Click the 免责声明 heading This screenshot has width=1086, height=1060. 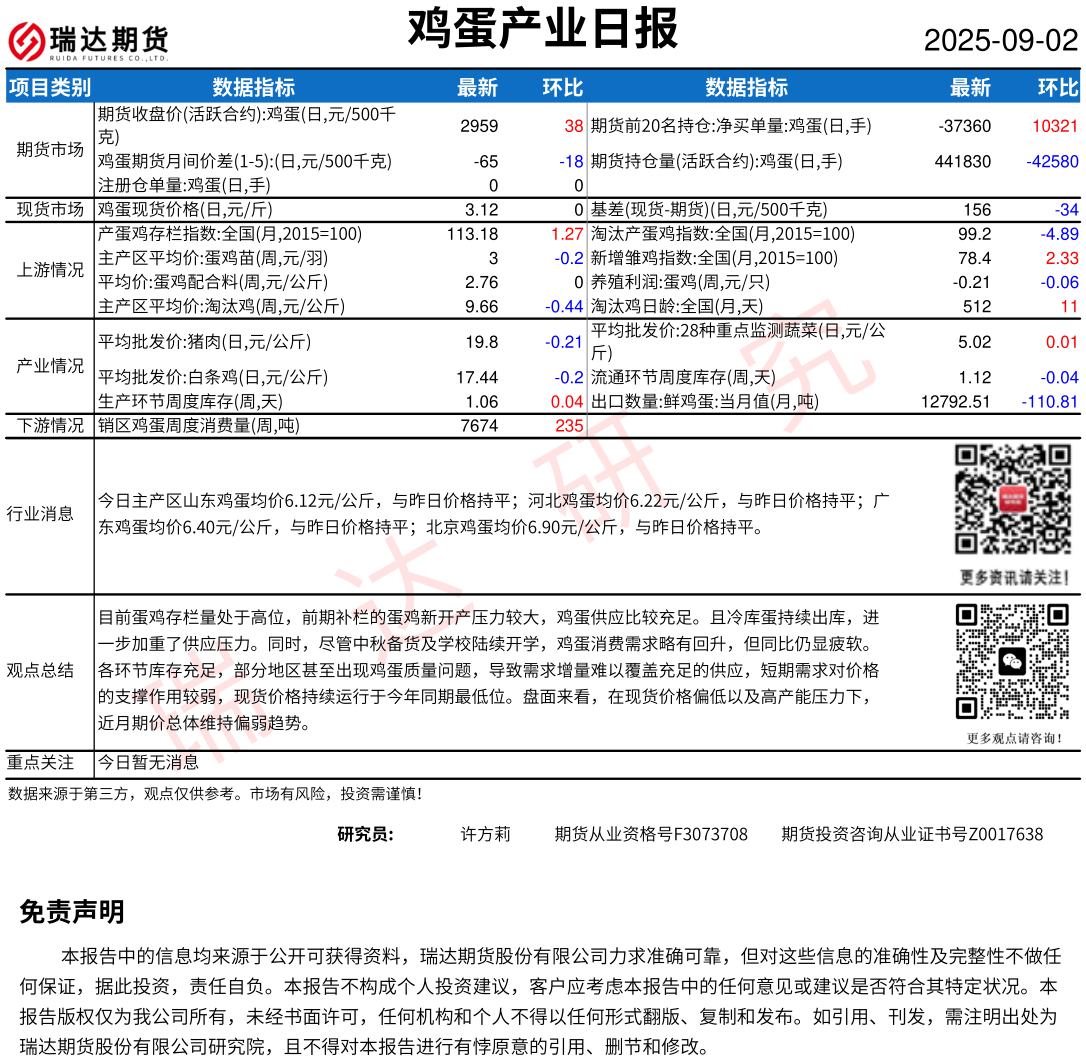pyautogui.click(x=72, y=912)
